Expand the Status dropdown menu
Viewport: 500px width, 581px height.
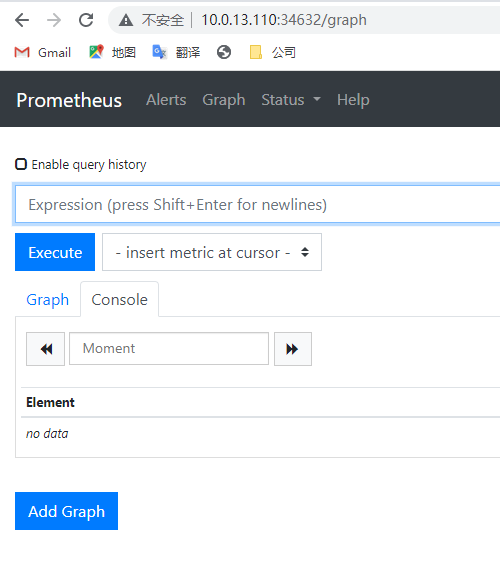coord(291,100)
